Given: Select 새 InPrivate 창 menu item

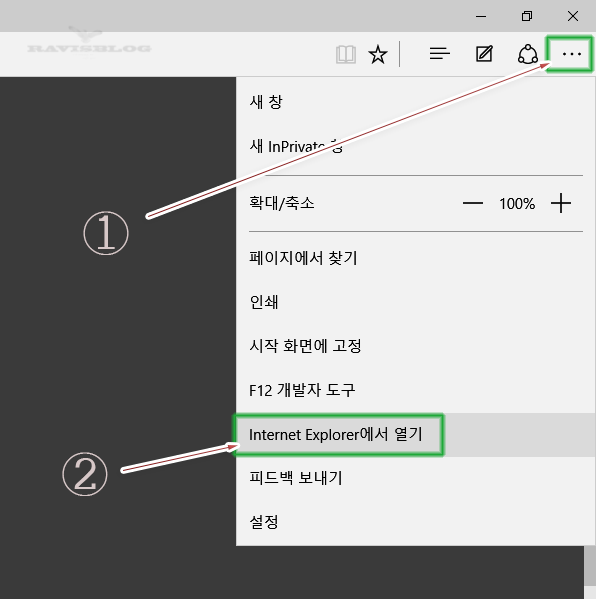Looking at the screenshot, I should coord(415,146).
